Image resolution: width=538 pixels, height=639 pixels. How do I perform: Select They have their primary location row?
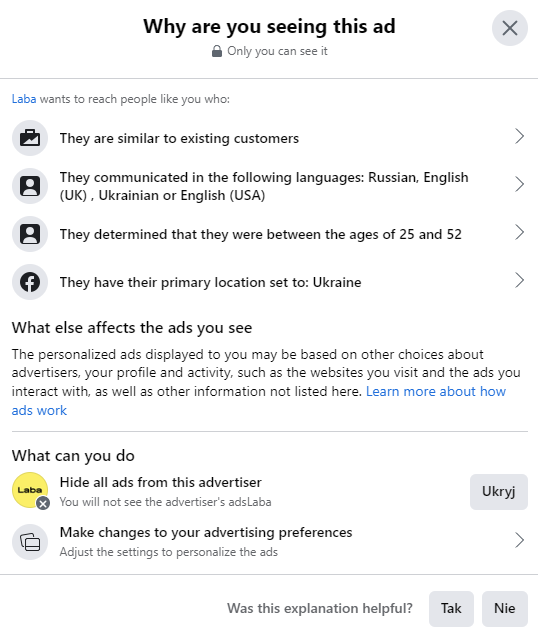point(269,282)
